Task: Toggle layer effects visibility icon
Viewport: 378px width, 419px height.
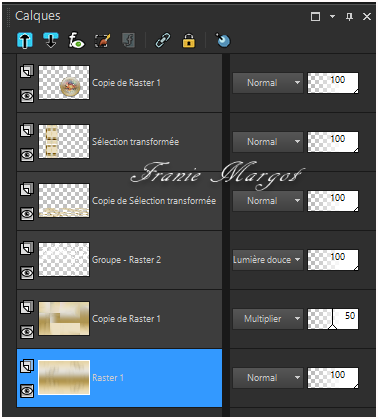Action: [76, 41]
